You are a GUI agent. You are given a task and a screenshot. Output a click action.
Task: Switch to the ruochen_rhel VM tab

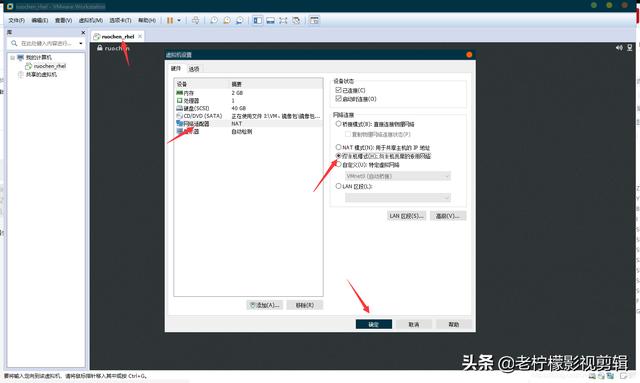pos(118,36)
